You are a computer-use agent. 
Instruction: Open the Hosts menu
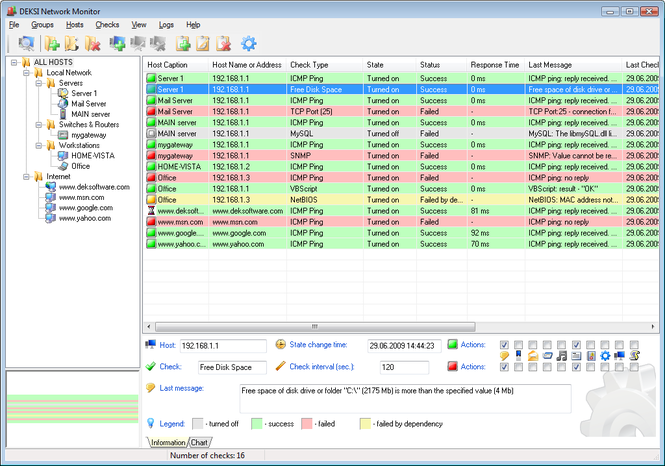(75, 25)
